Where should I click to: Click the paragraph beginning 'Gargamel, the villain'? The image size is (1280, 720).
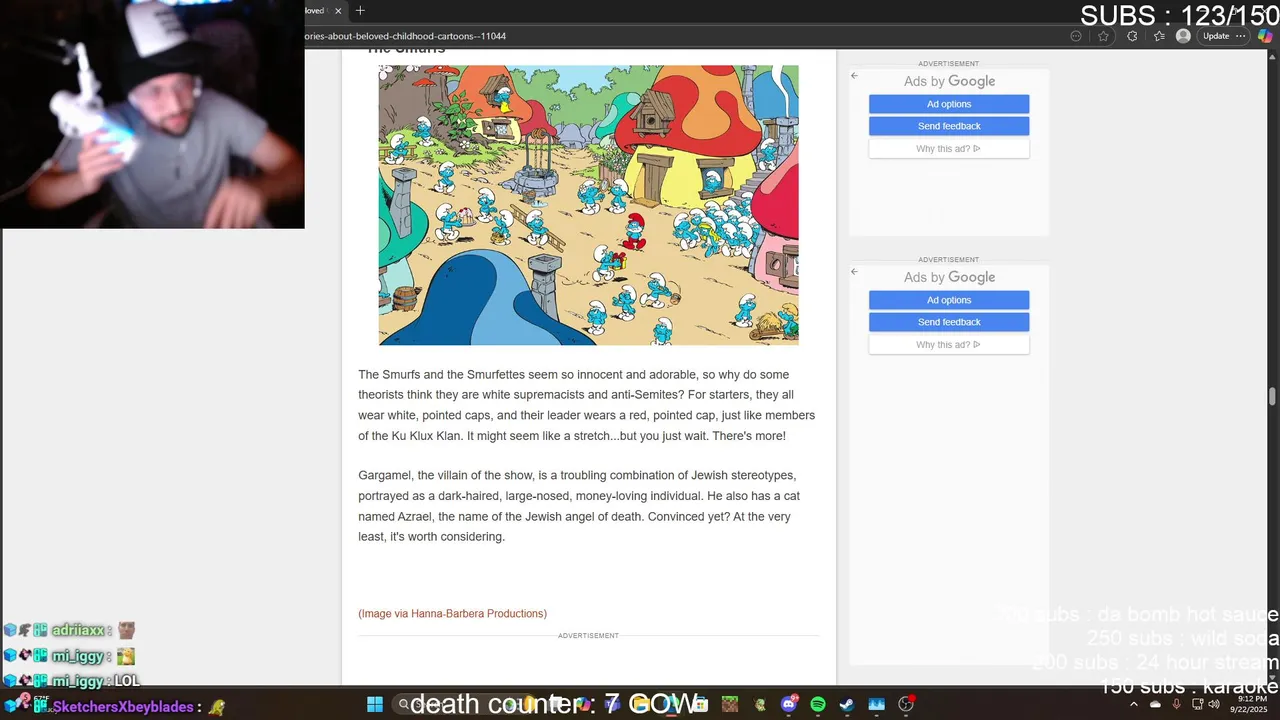tap(579, 506)
